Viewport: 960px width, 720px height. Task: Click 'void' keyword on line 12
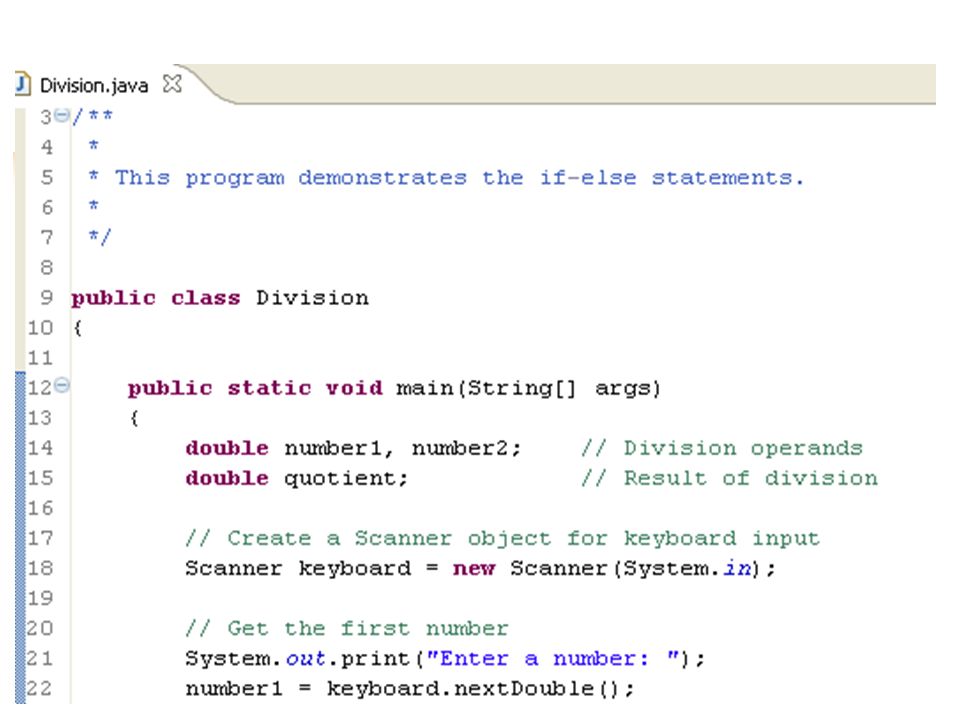[354, 388]
